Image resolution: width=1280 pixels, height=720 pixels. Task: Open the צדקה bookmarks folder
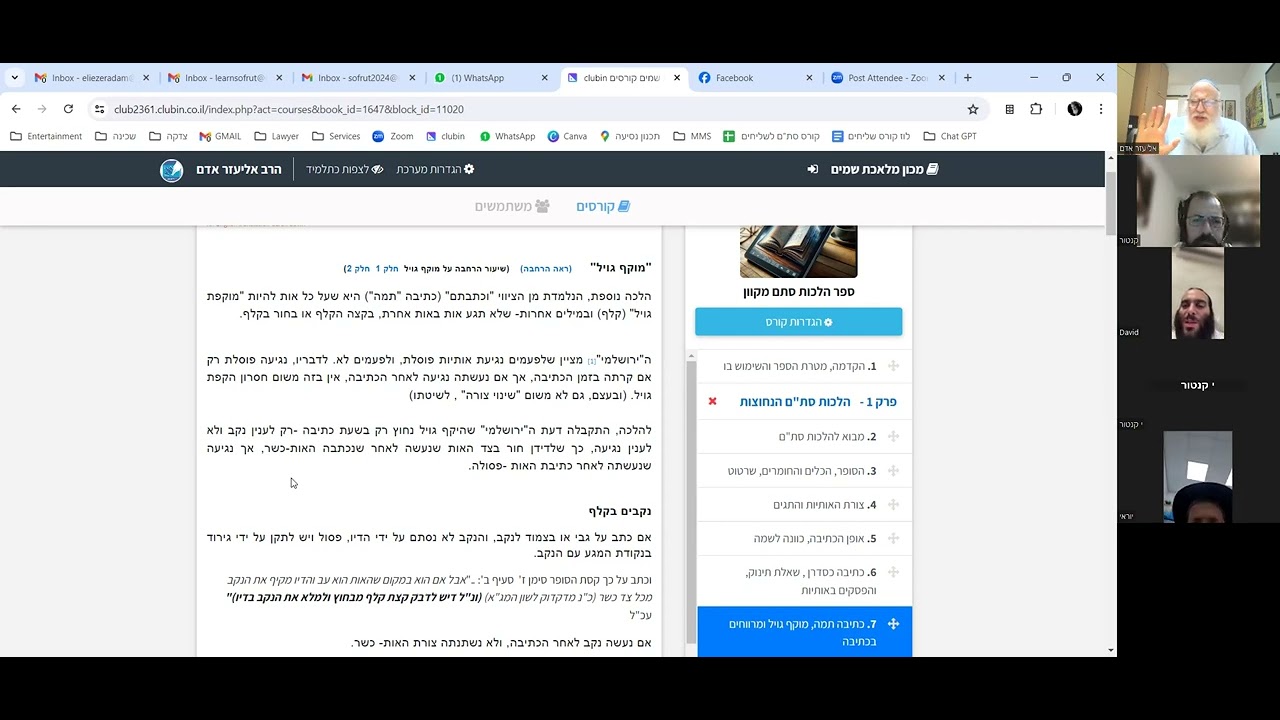pyautogui.click(x=168, y=136)
